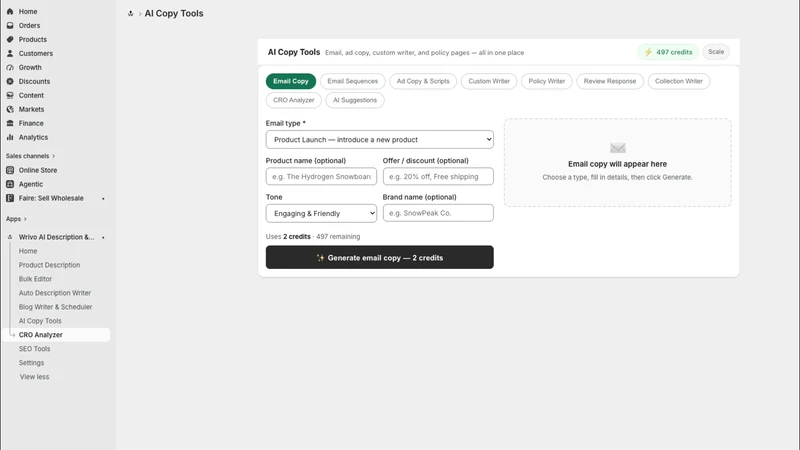Click the Online Store icon

(x=10, y=170)
